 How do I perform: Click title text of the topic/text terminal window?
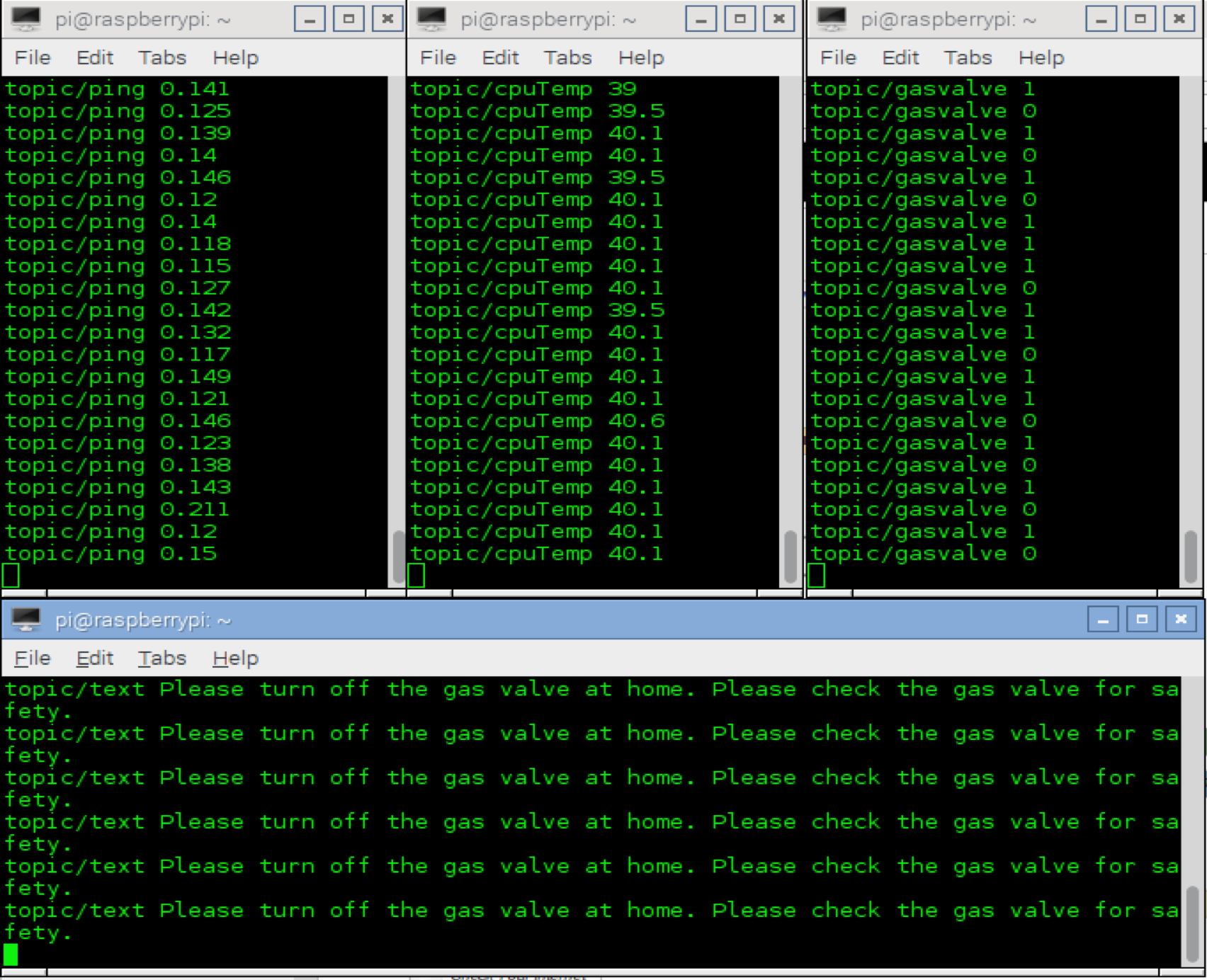point(143,620)
